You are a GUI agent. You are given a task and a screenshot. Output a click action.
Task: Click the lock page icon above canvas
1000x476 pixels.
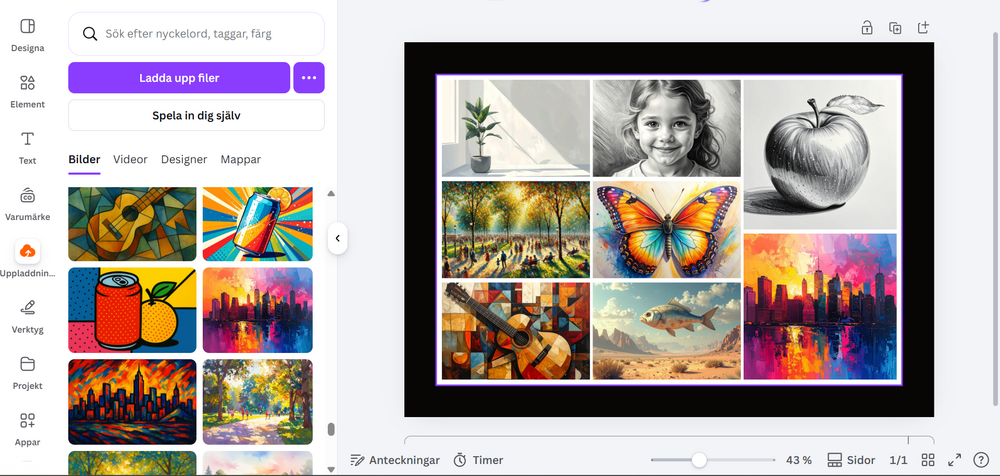pos(867,28)
